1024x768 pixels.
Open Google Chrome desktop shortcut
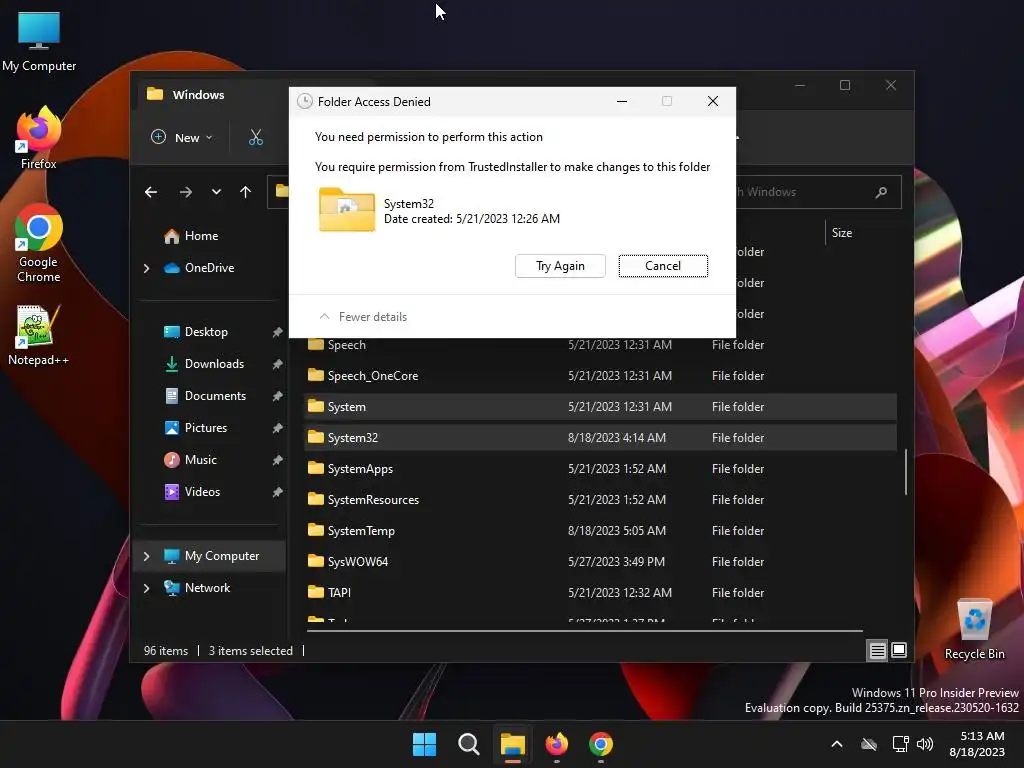[x=39, y=244]
